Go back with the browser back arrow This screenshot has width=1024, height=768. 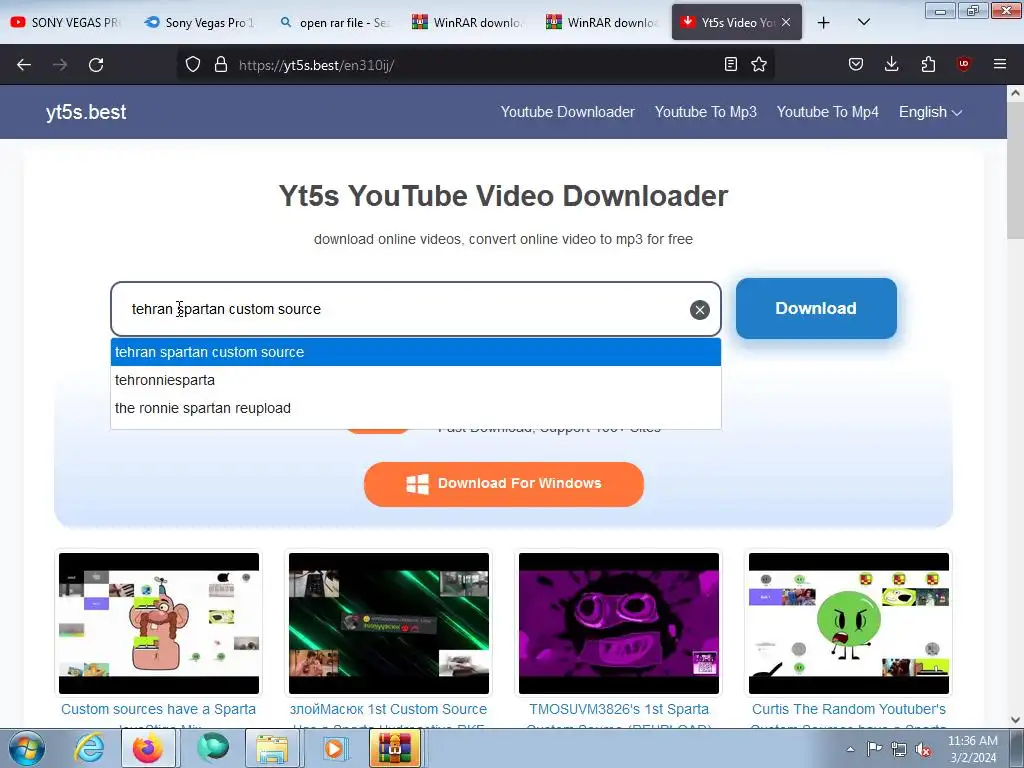[24, 65]
